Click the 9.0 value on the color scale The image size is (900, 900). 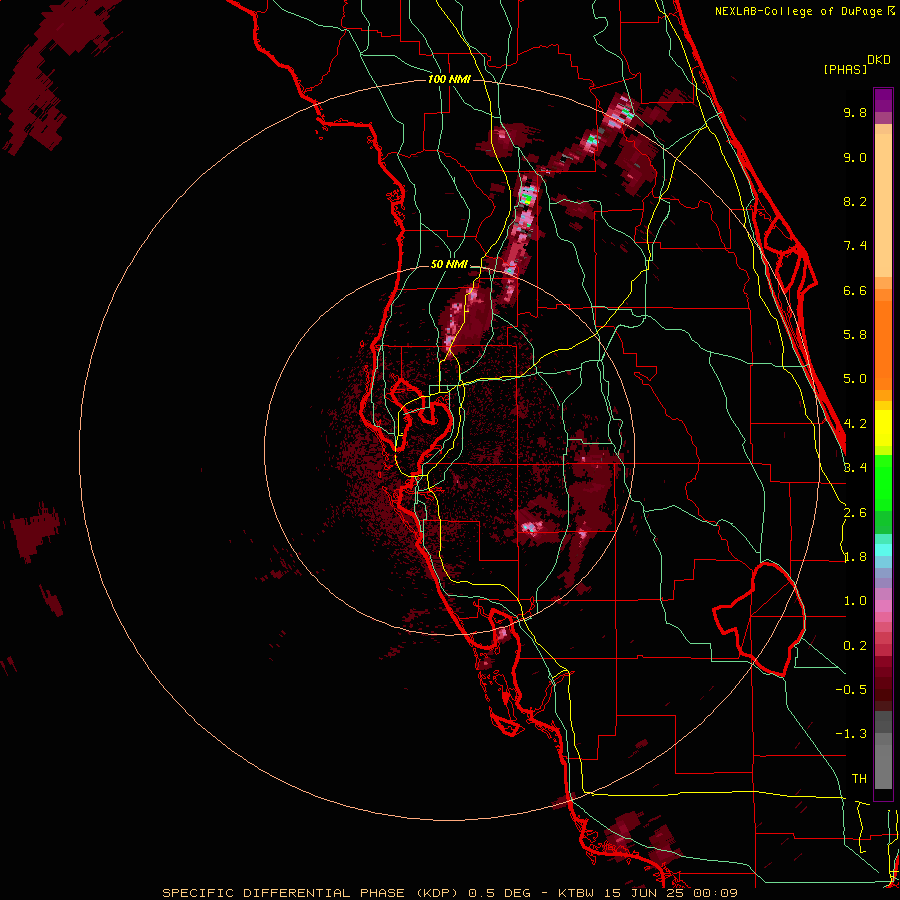click(855, 157)
